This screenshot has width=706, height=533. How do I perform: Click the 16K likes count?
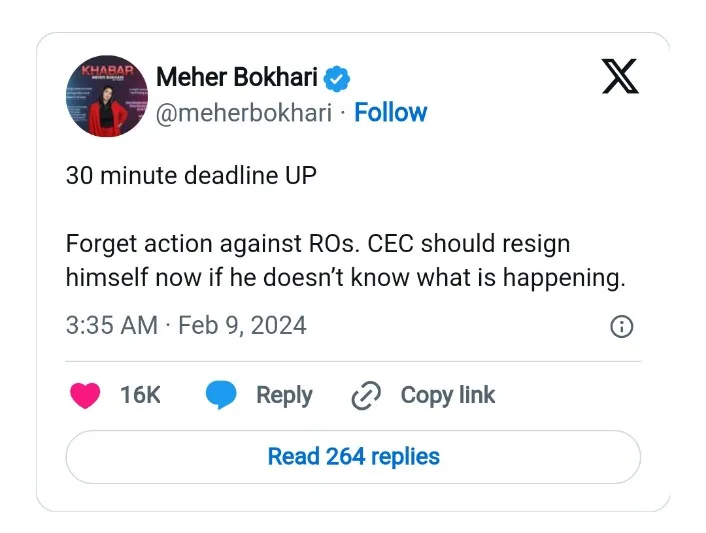point(140,395)
